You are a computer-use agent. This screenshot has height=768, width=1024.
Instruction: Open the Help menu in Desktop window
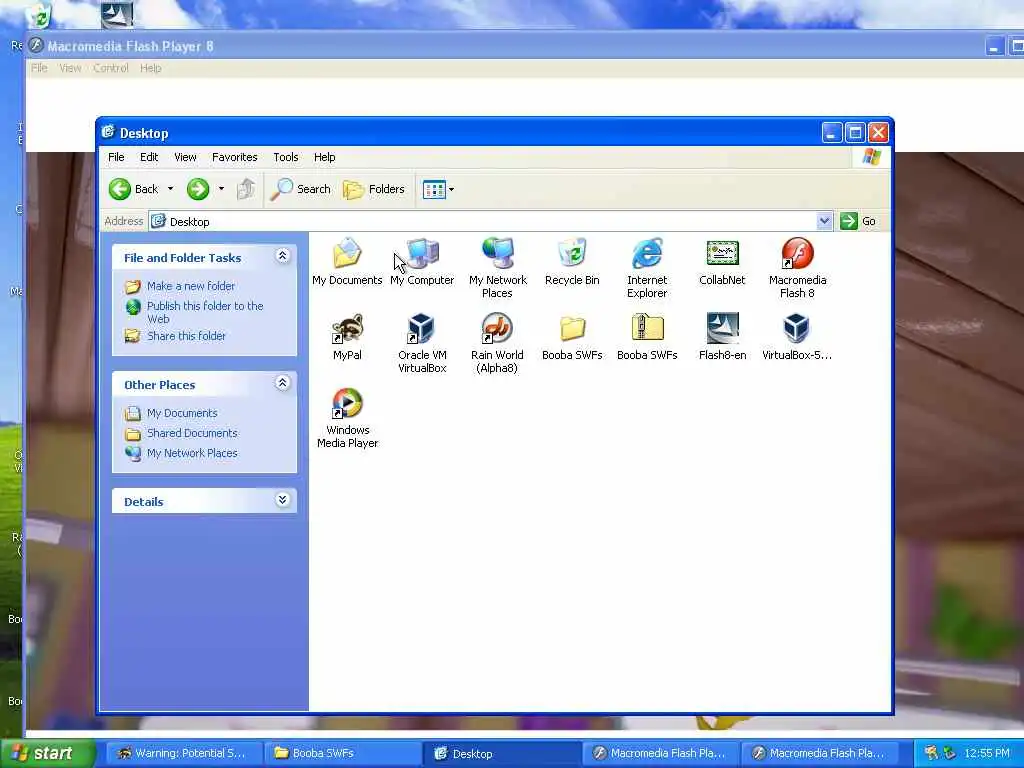[x=324, y=157]
